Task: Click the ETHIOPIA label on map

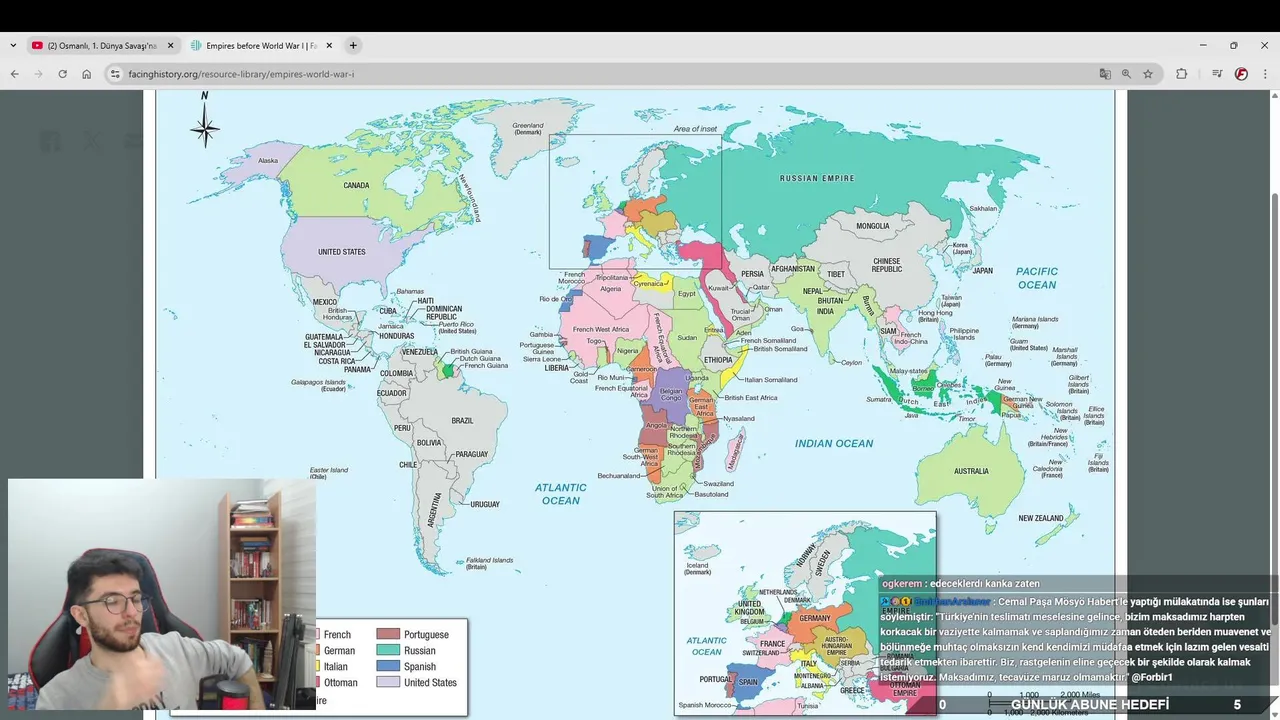Action: (x=717, y=360)
